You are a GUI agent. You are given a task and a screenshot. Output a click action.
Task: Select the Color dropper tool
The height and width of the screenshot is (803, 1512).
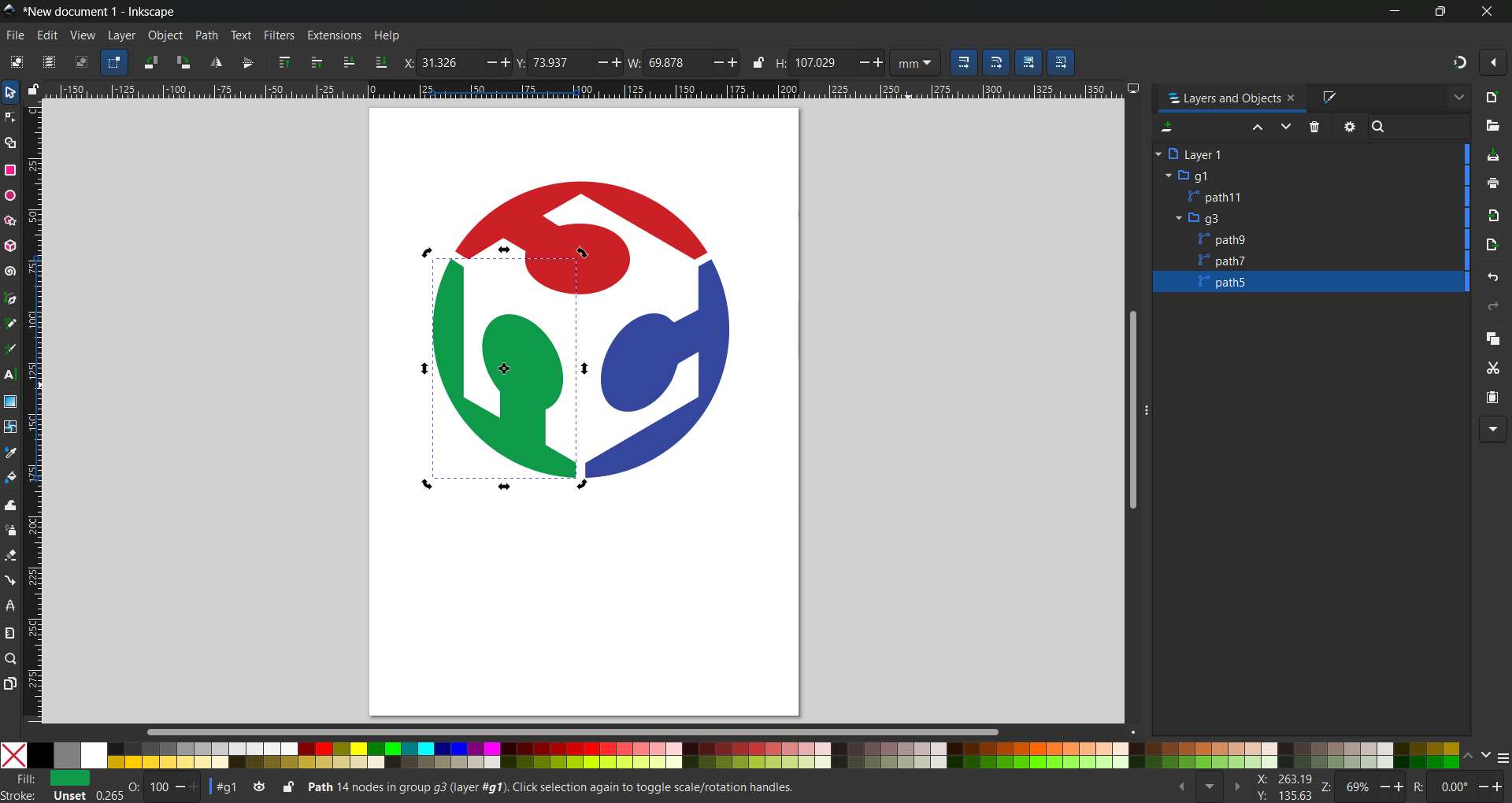coord(10,453)
